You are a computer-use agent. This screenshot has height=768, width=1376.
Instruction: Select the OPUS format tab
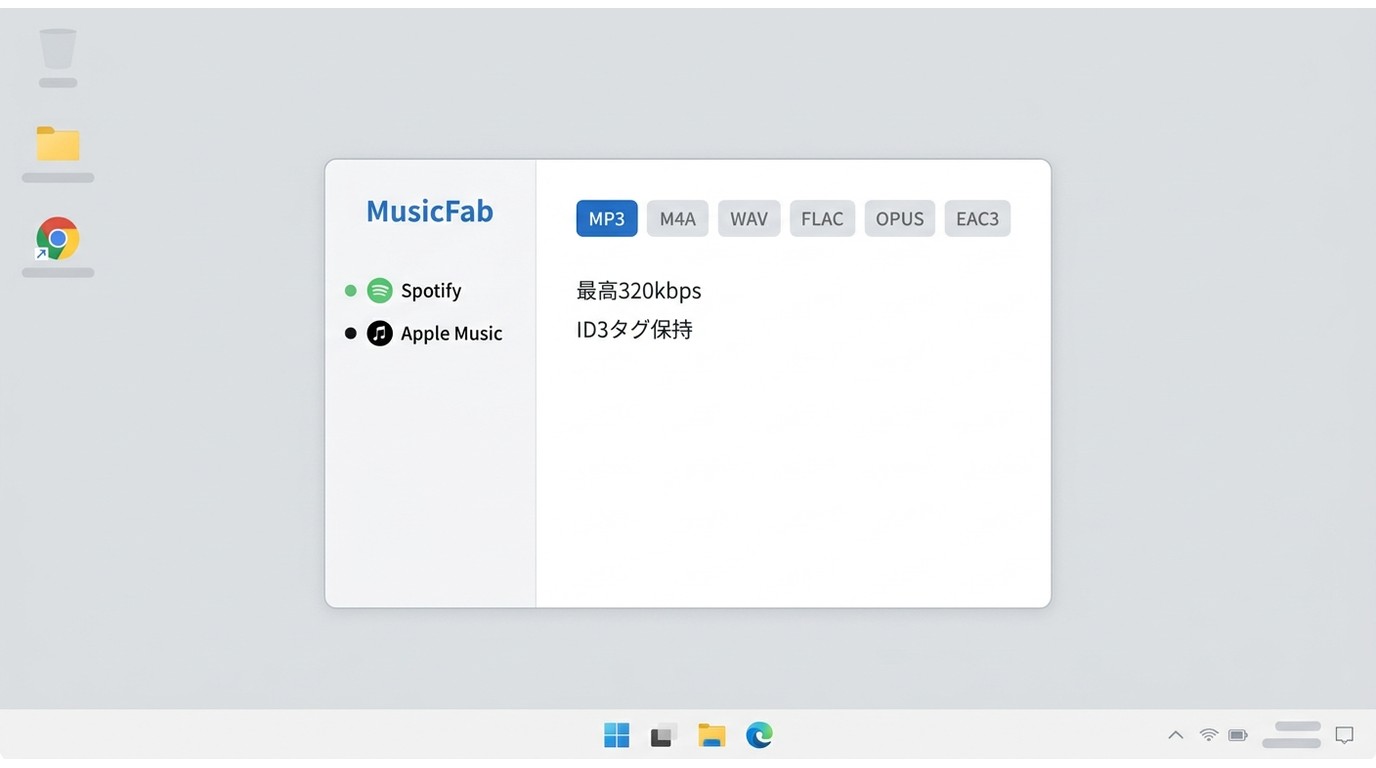(899, 219)
